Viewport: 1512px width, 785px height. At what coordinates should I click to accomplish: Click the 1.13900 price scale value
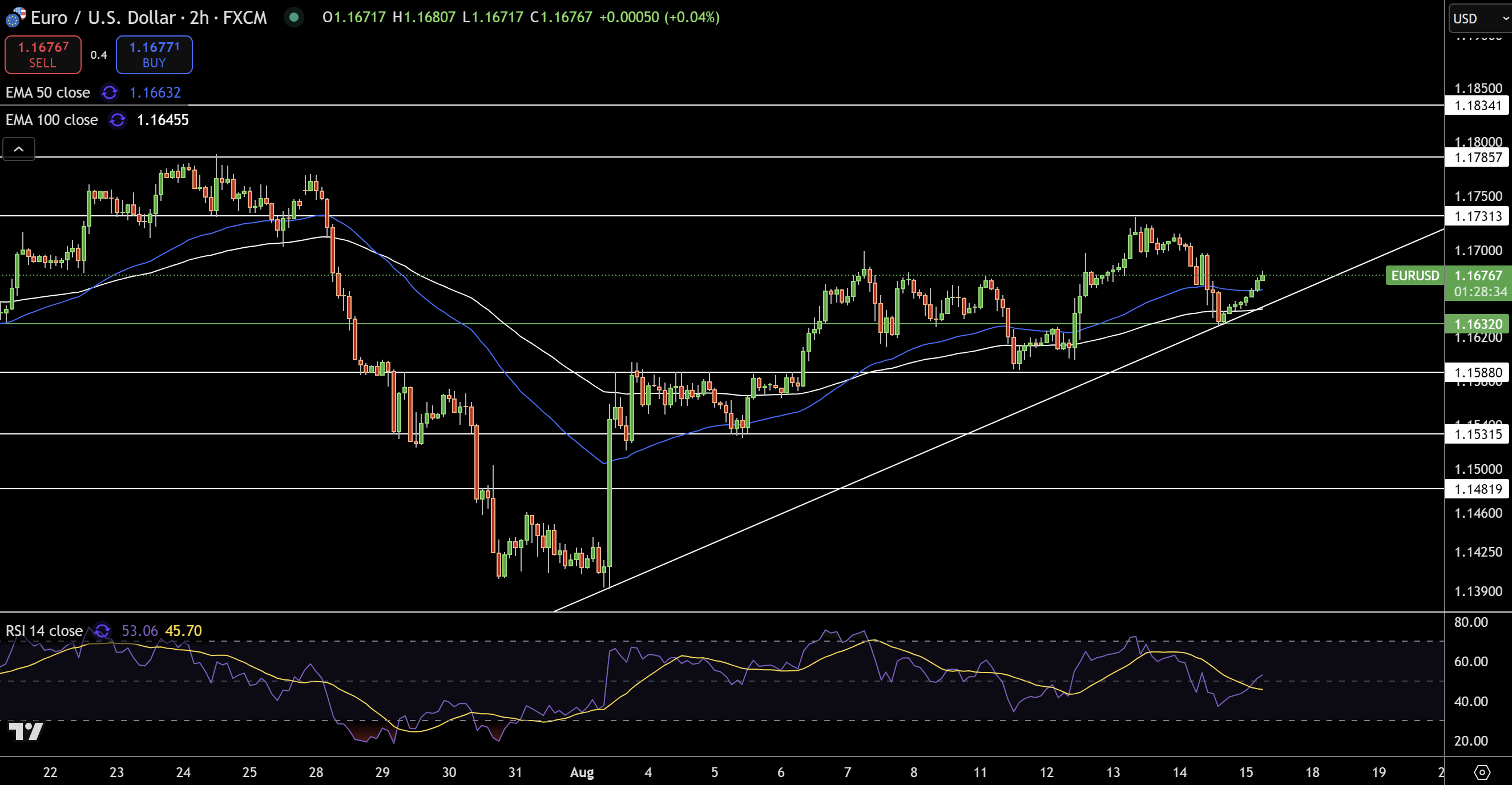pyautogui.click(x=1477, y=591)
